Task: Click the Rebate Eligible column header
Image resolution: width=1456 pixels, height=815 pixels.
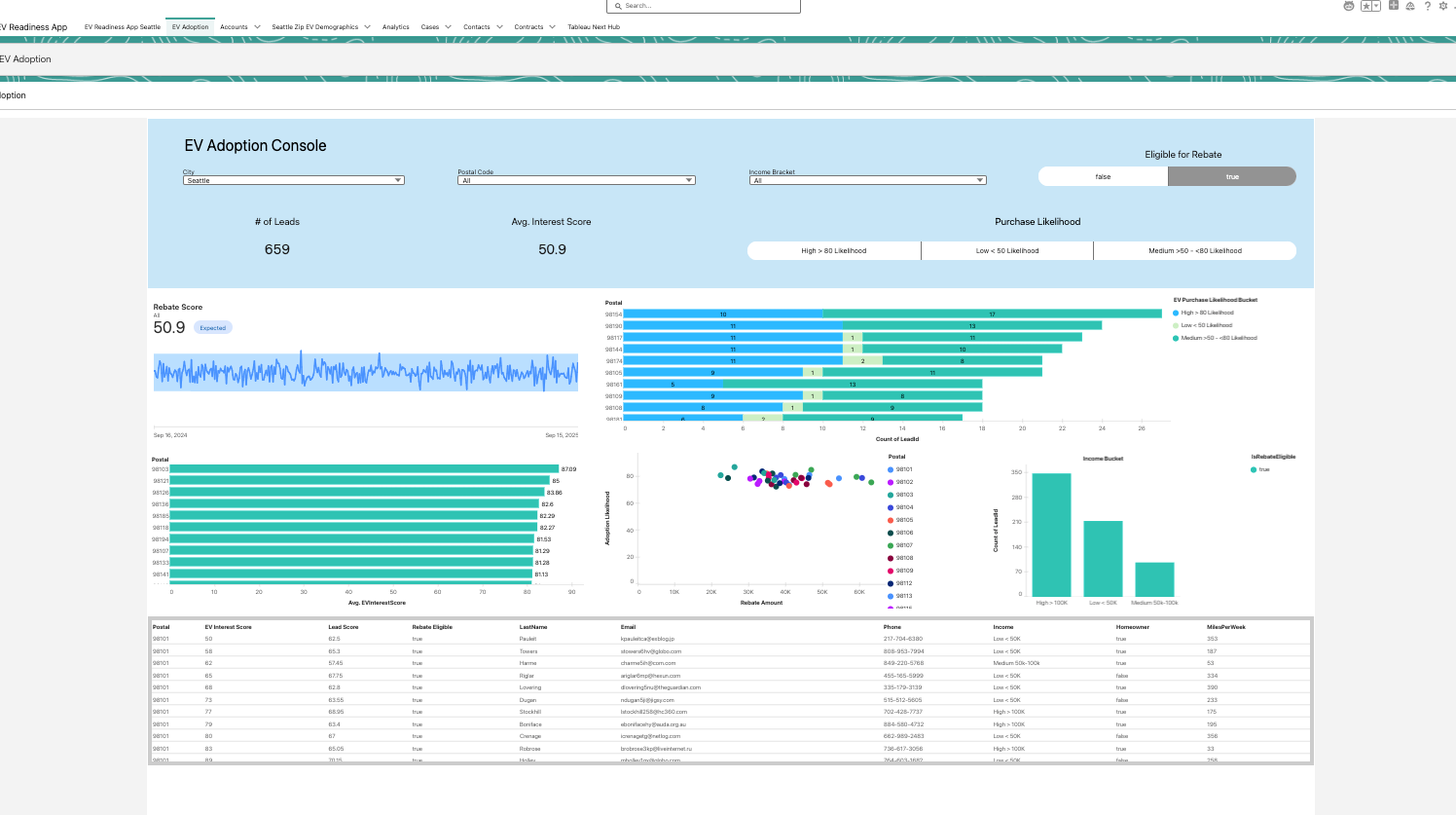Action: tap(432, 627)
